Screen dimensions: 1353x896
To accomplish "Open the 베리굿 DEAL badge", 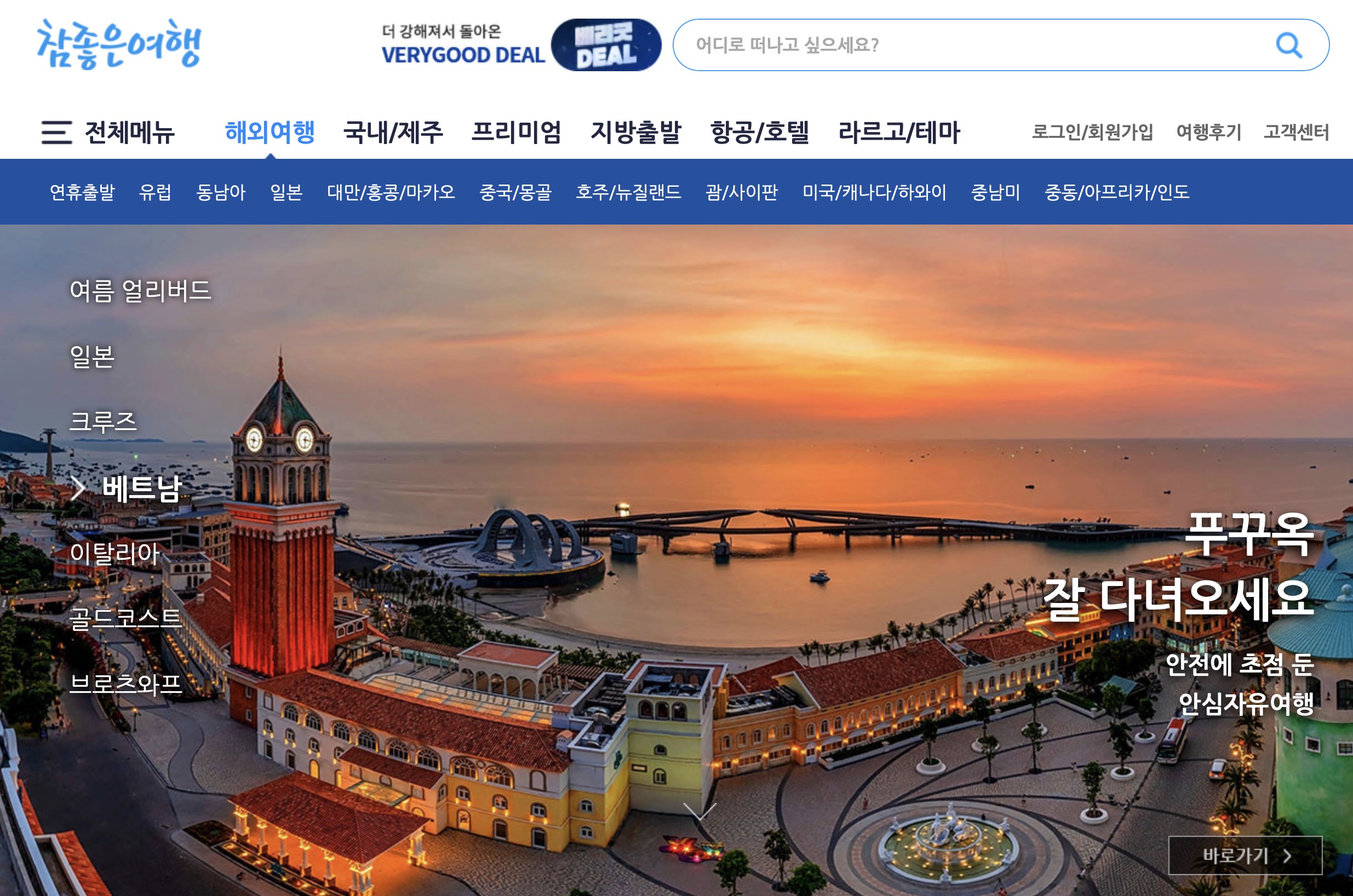I will (606, 44).
